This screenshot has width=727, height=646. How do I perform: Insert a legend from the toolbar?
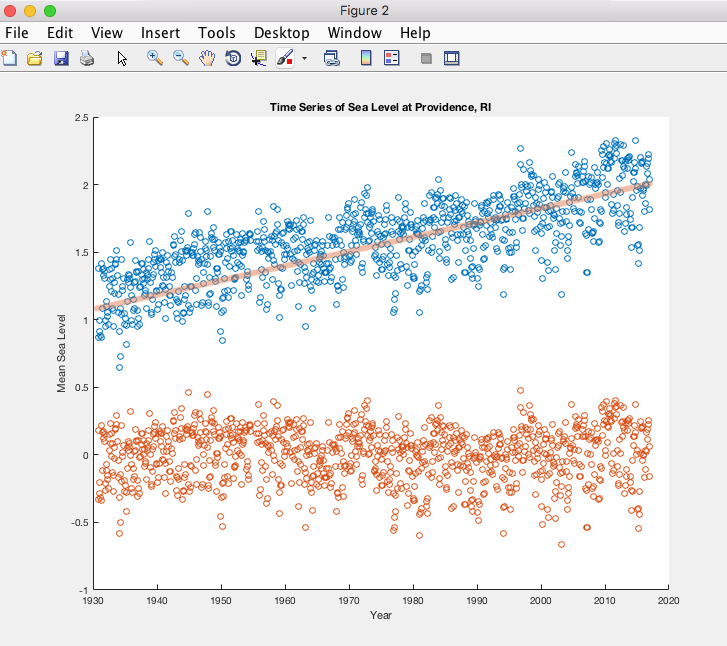point(392,58)
